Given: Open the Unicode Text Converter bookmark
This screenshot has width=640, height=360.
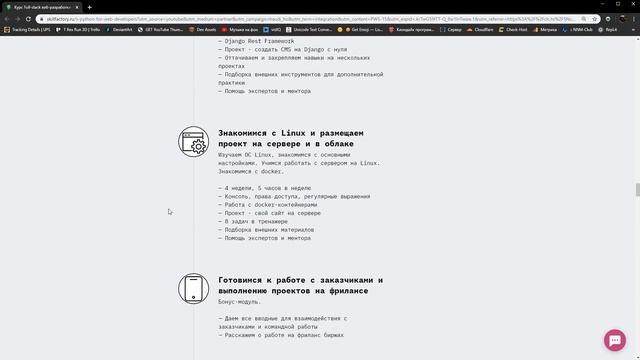Looking at the screenshot, I should pyautogui.click(x=309, y=30).
